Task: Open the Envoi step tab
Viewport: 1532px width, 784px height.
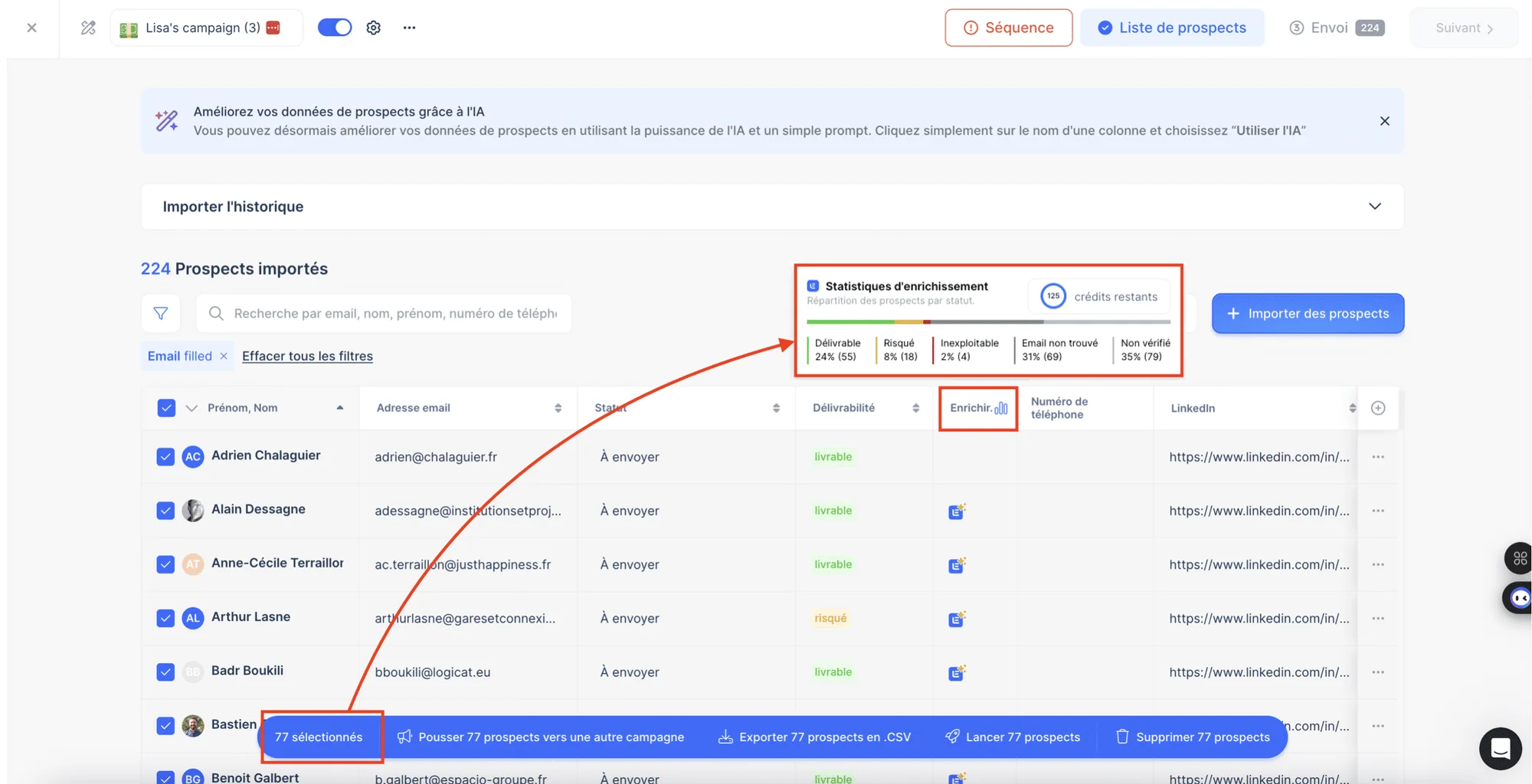Action: point(1337,28)
